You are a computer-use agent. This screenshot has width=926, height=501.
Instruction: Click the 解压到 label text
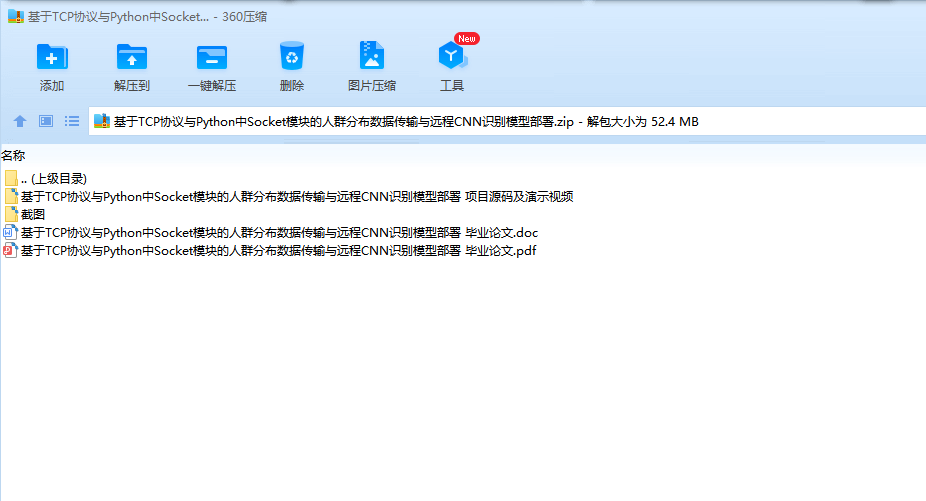click(132, 86)
